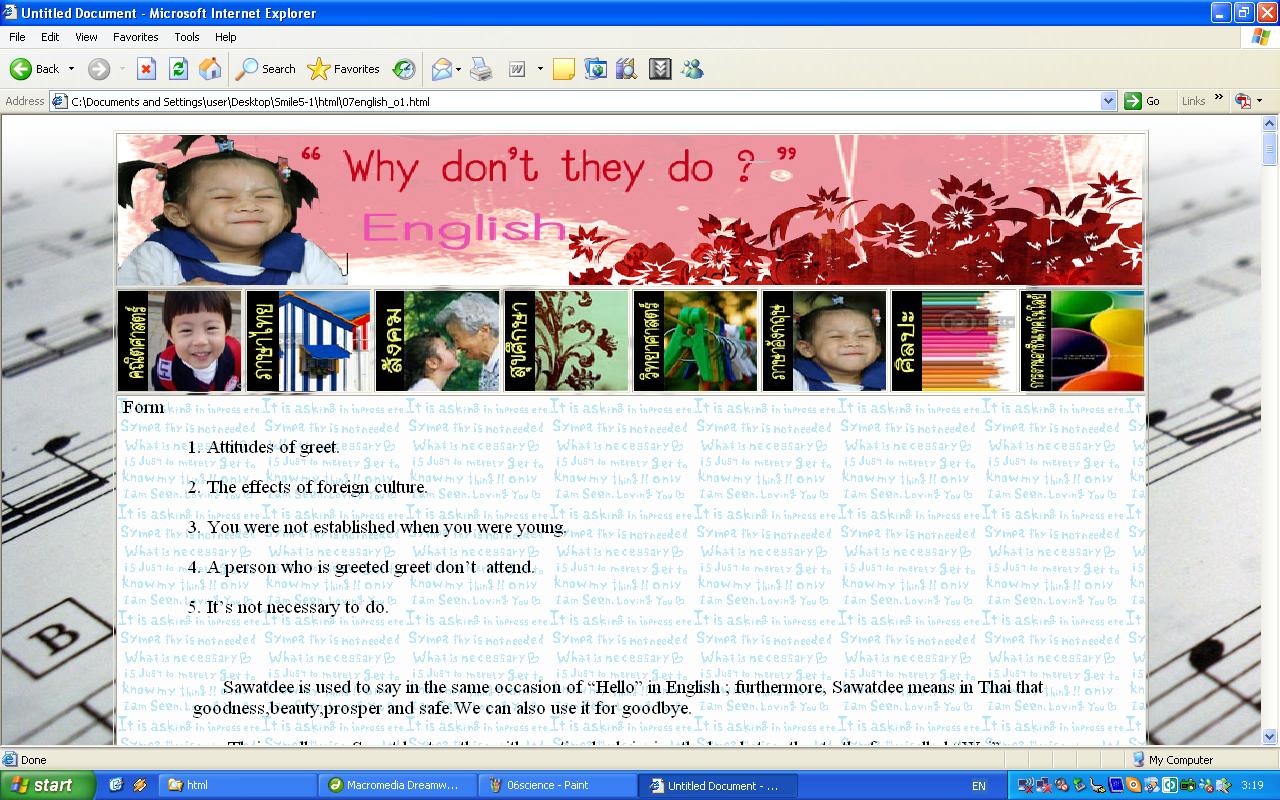Click Untitled Document taskbar button
Image resolution: width=1280 pixels, height=800 pixels.
coord(716,785)
